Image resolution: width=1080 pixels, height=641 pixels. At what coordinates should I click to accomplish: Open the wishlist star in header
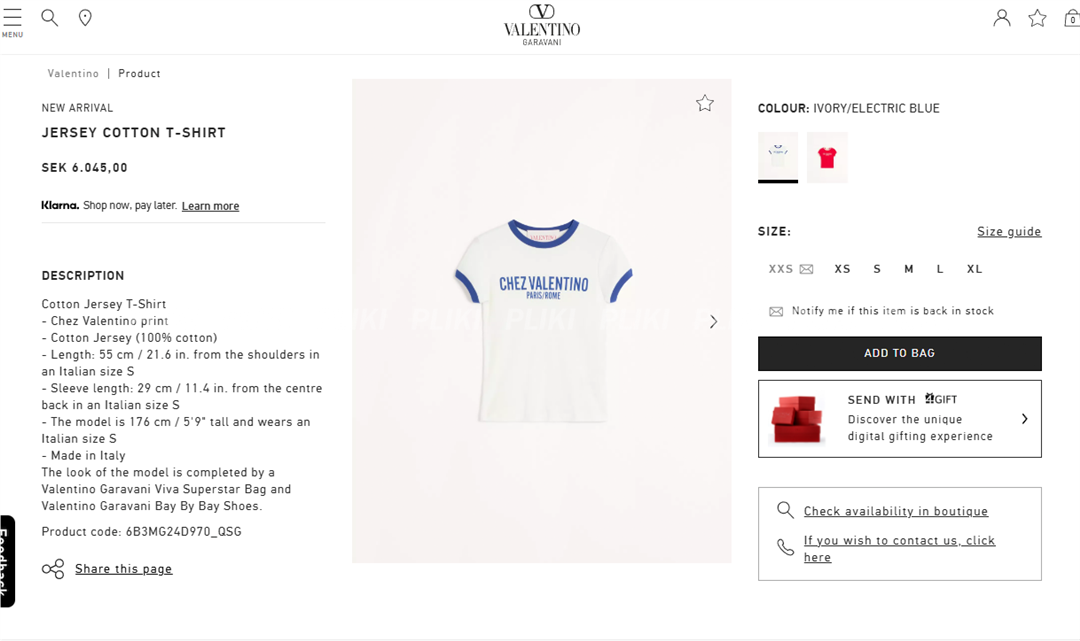(x=1037, y=18)
